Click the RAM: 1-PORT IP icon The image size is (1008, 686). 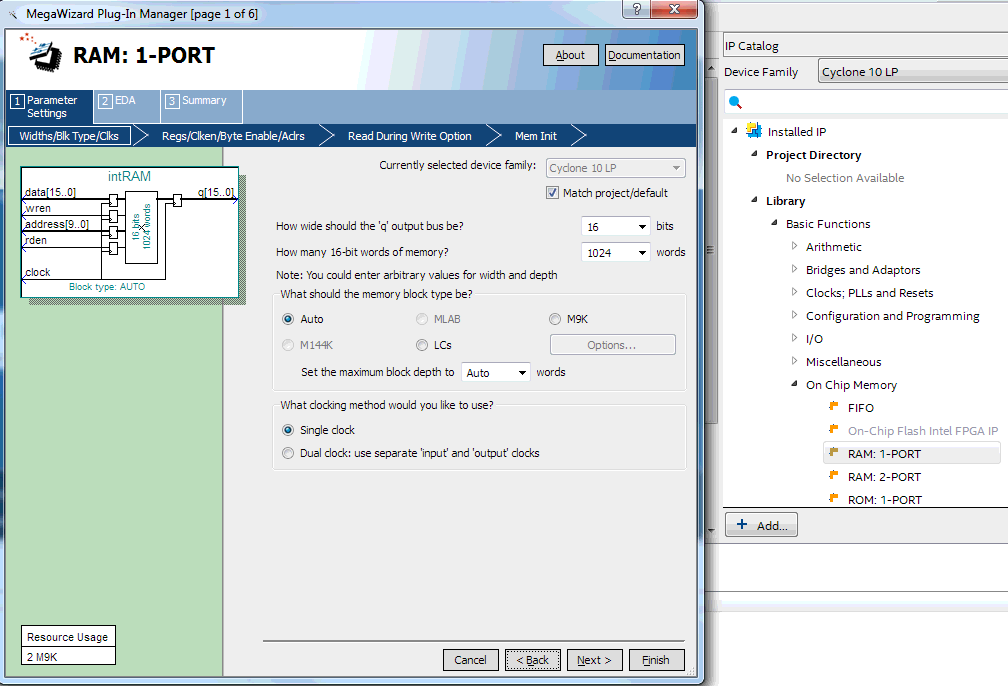point(834,452)
